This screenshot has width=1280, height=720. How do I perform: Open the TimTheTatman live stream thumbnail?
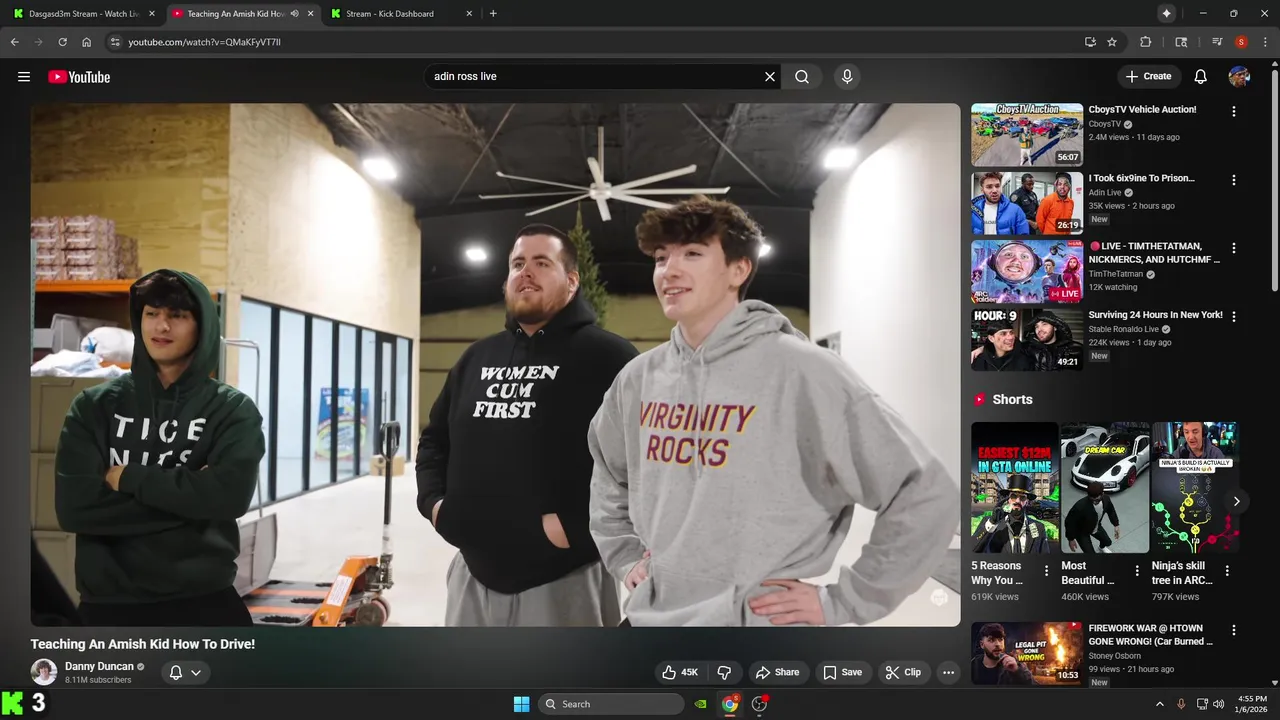[x=1027, y=271]
